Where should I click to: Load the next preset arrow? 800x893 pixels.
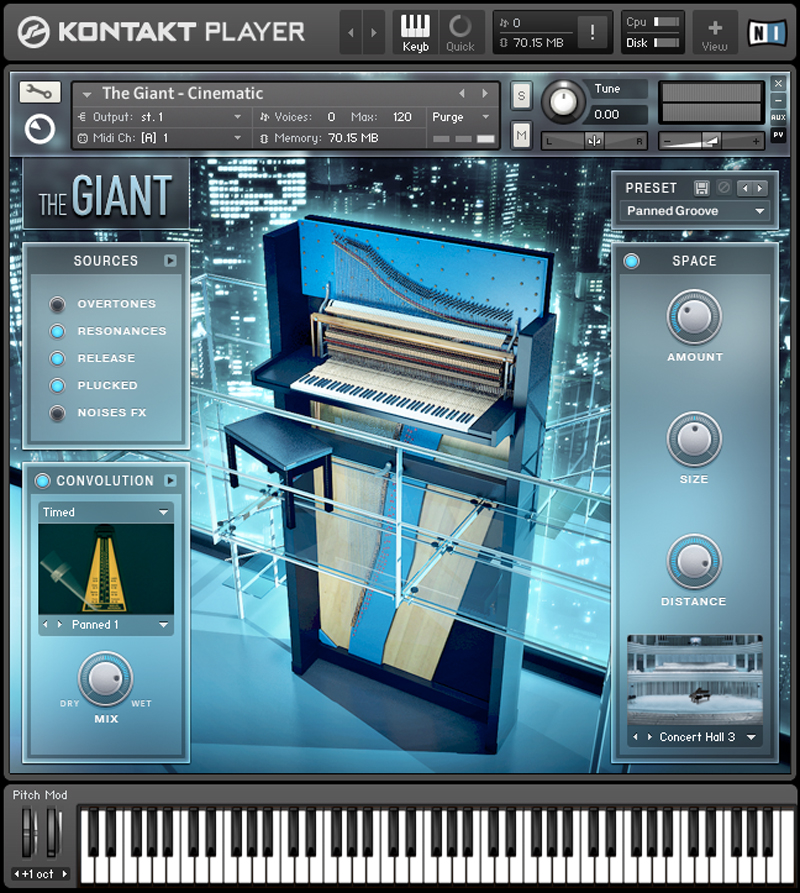pos(760,188)
